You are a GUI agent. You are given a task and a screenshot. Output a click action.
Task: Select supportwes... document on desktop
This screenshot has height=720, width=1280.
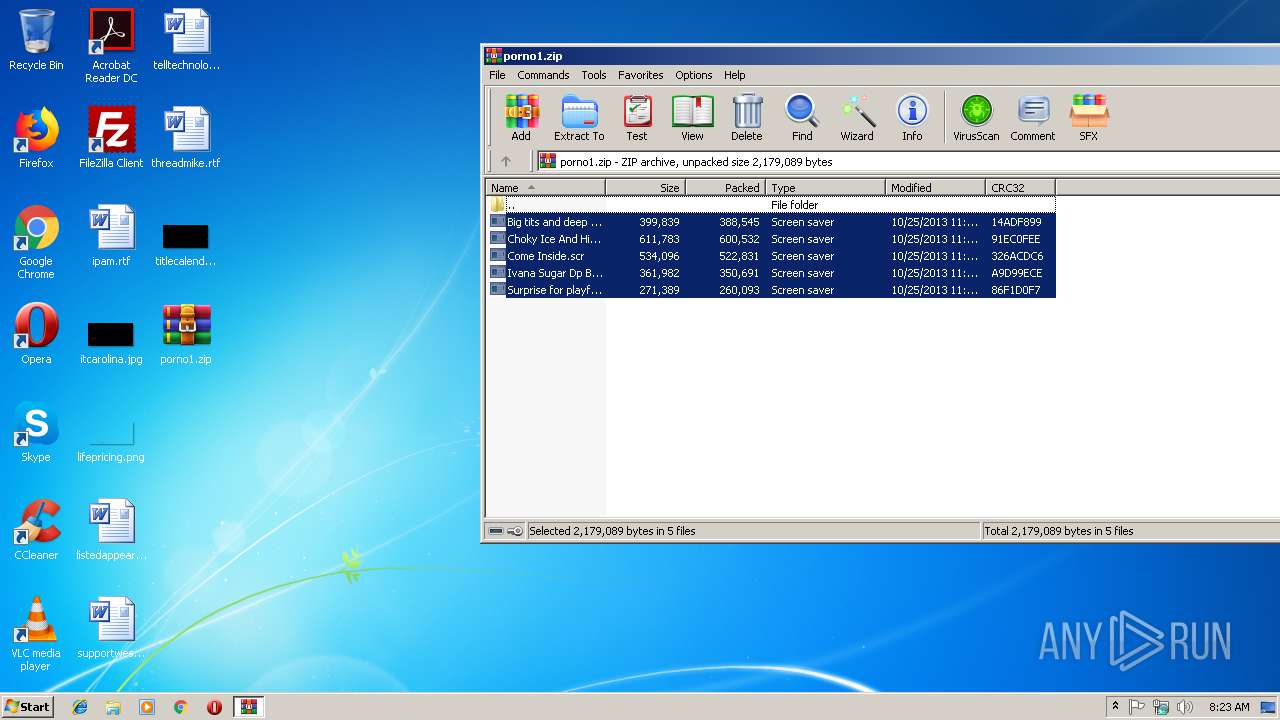pos(111,628)
